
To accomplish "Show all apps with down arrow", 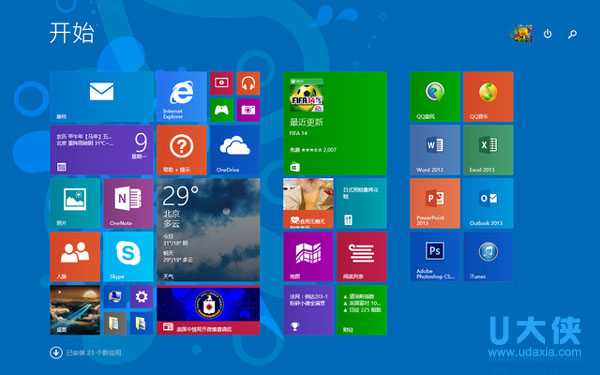I will click(56, 352).
